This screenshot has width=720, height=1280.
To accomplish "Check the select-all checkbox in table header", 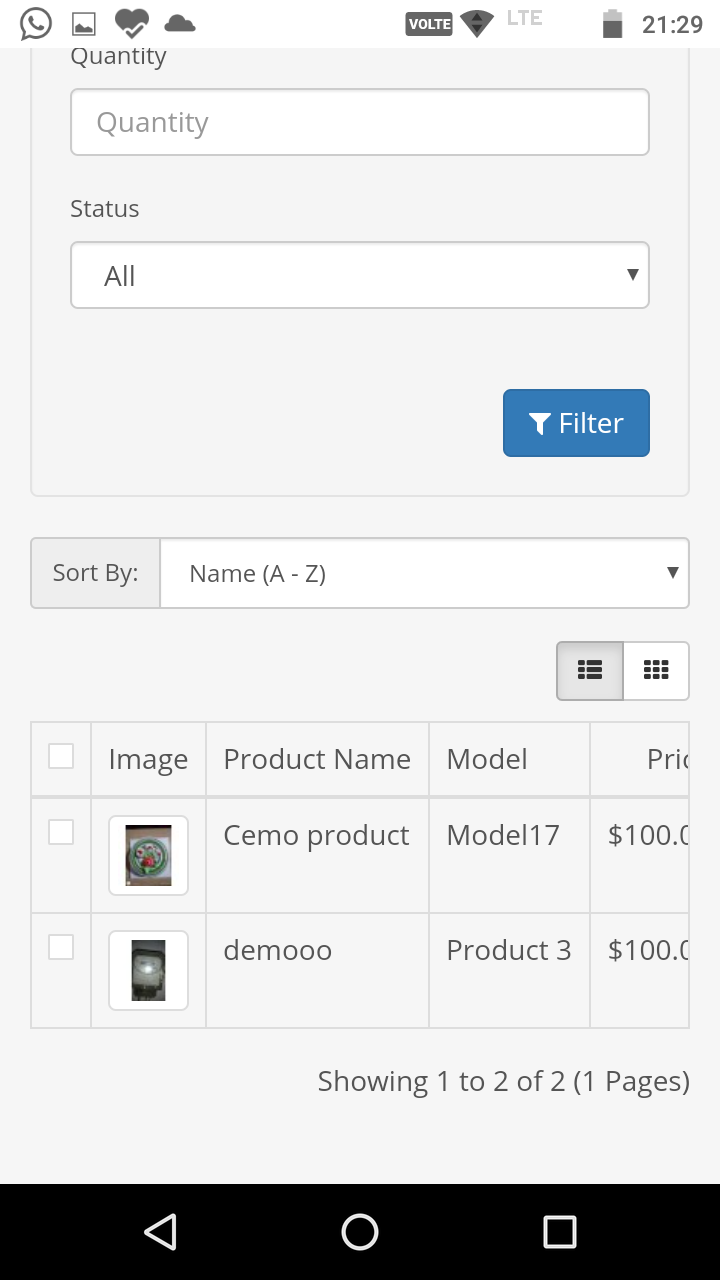I will [61, 756].
